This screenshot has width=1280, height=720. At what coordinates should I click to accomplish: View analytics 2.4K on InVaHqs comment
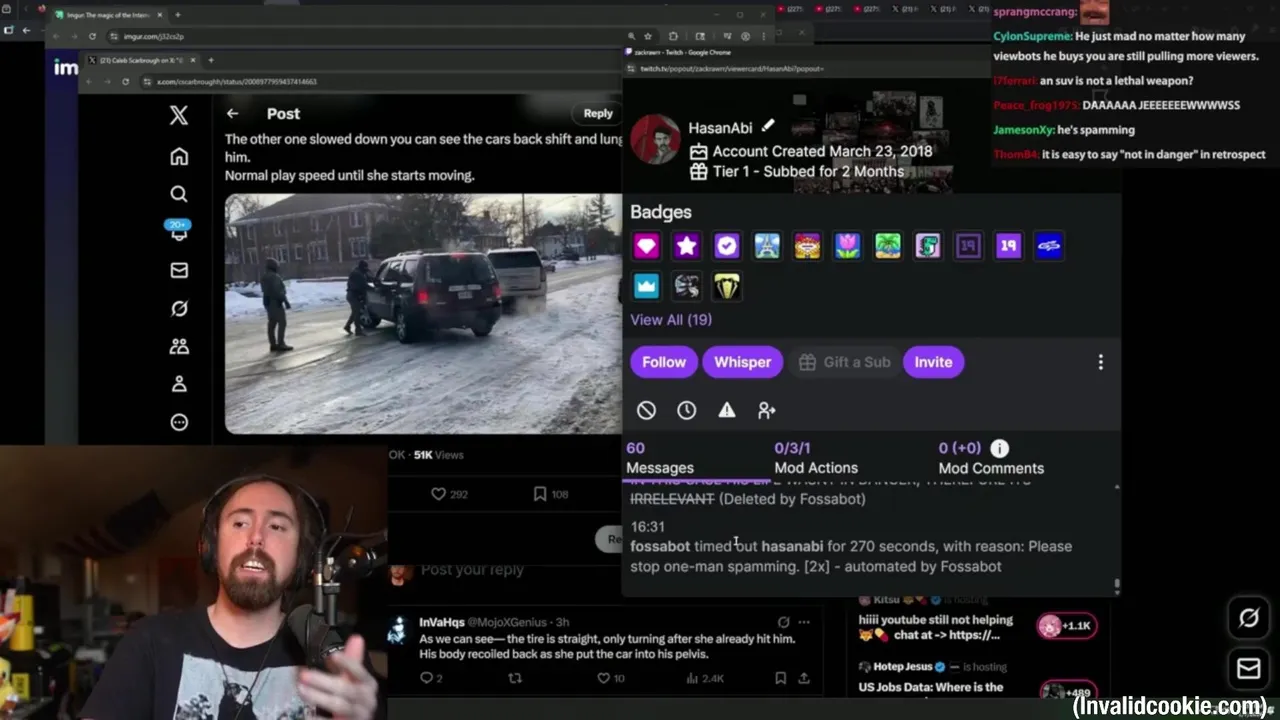(x=706, y=678)
